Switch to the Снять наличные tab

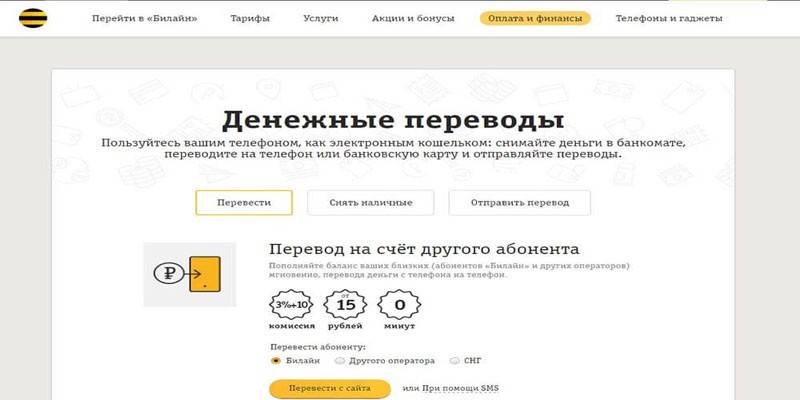pos(370,202)
